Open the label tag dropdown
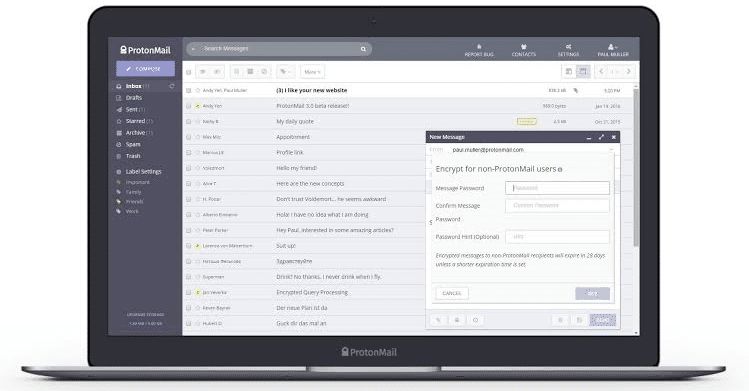The height and width of the screenshot is (391, 749). coord(285,72)
